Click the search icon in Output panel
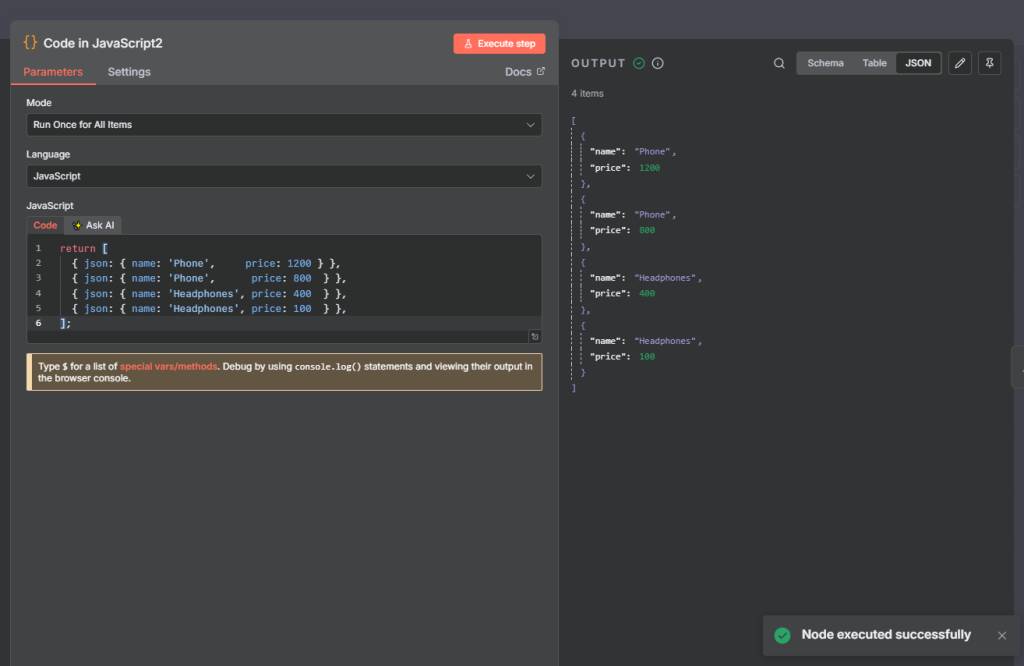This screenshot has height=666, width=1024. 779,63
